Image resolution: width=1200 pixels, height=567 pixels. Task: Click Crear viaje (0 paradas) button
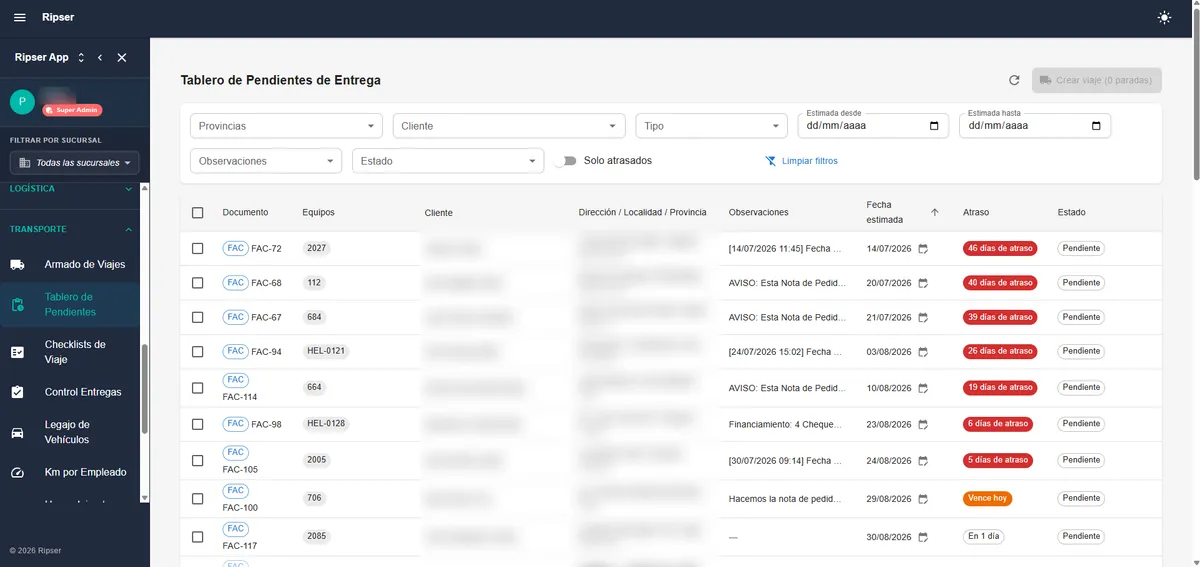[1097, 80]
